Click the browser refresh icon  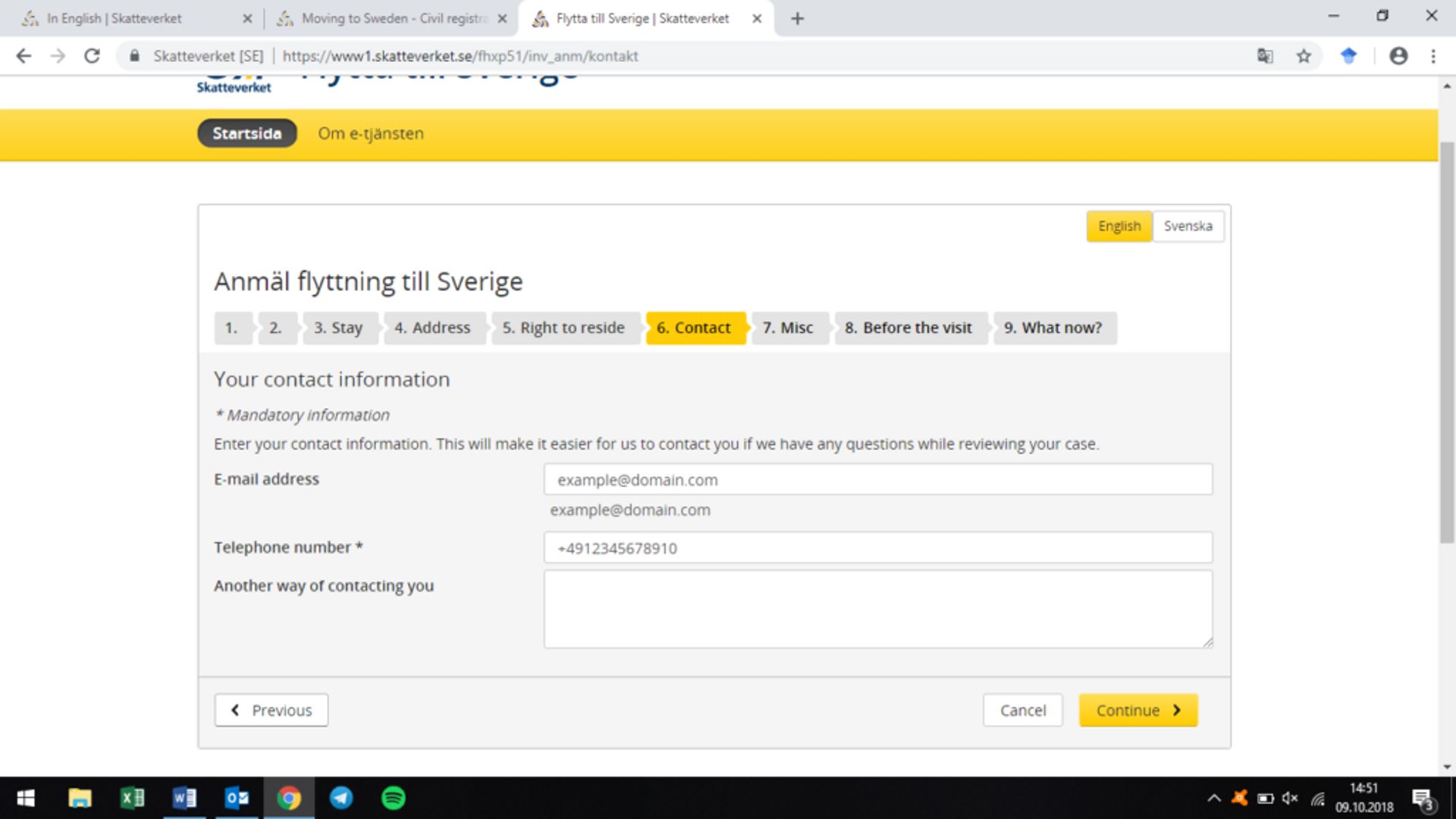(92, 56)
